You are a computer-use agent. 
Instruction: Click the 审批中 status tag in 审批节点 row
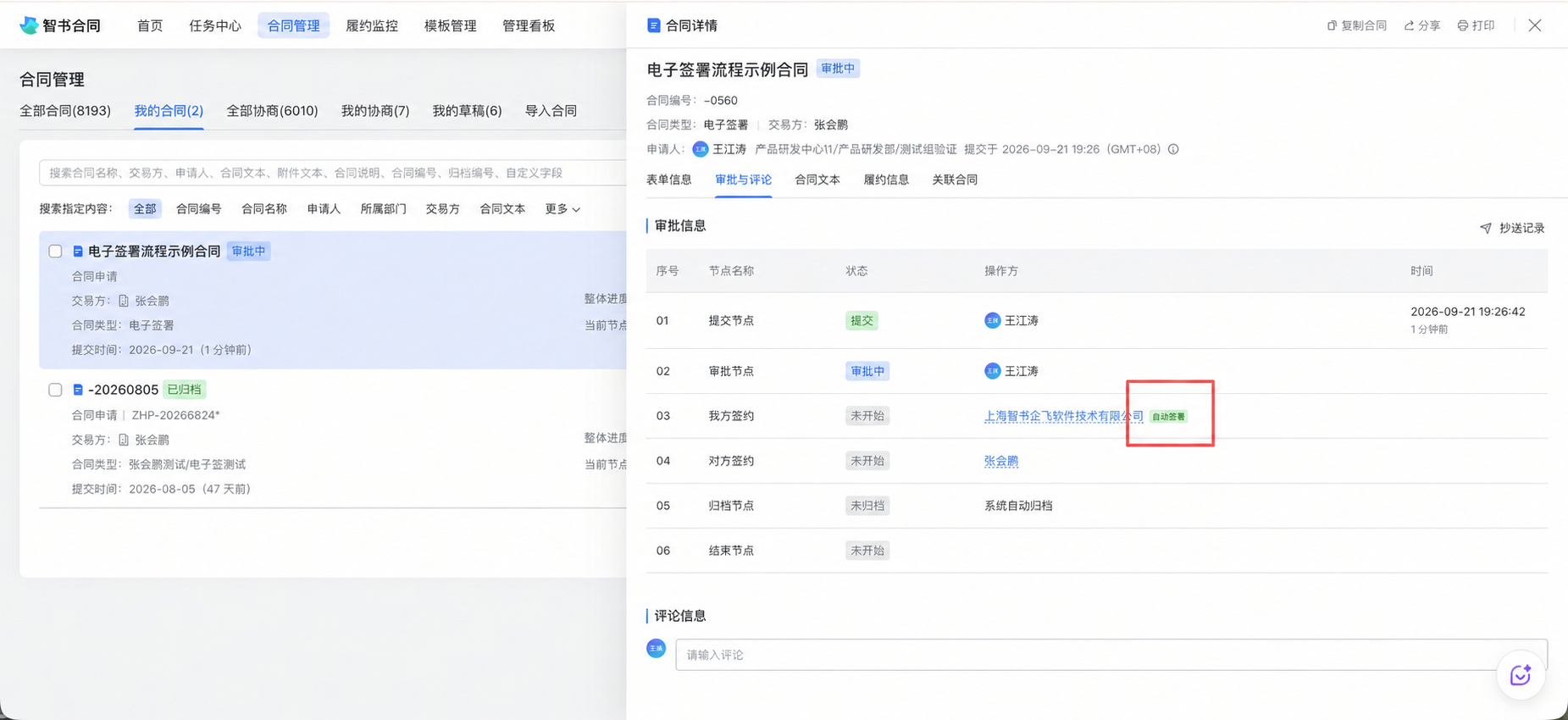867,371
